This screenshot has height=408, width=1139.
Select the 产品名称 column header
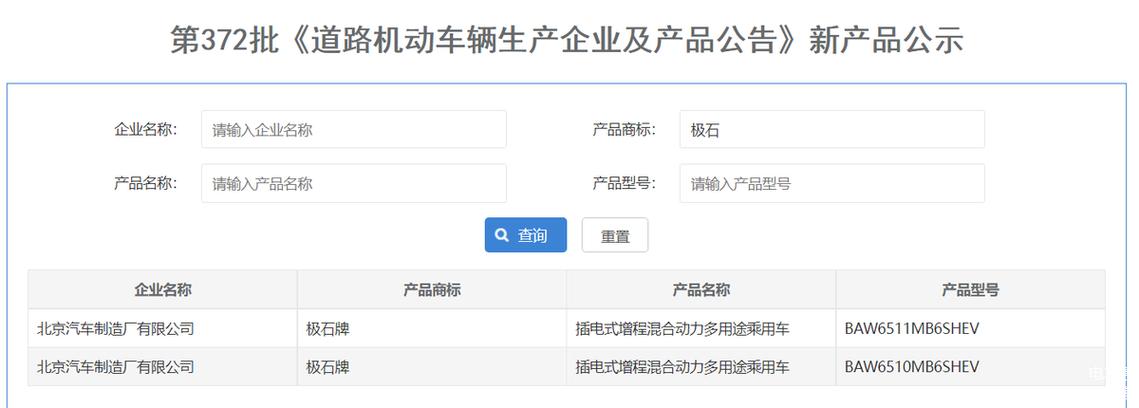[701, 290]
